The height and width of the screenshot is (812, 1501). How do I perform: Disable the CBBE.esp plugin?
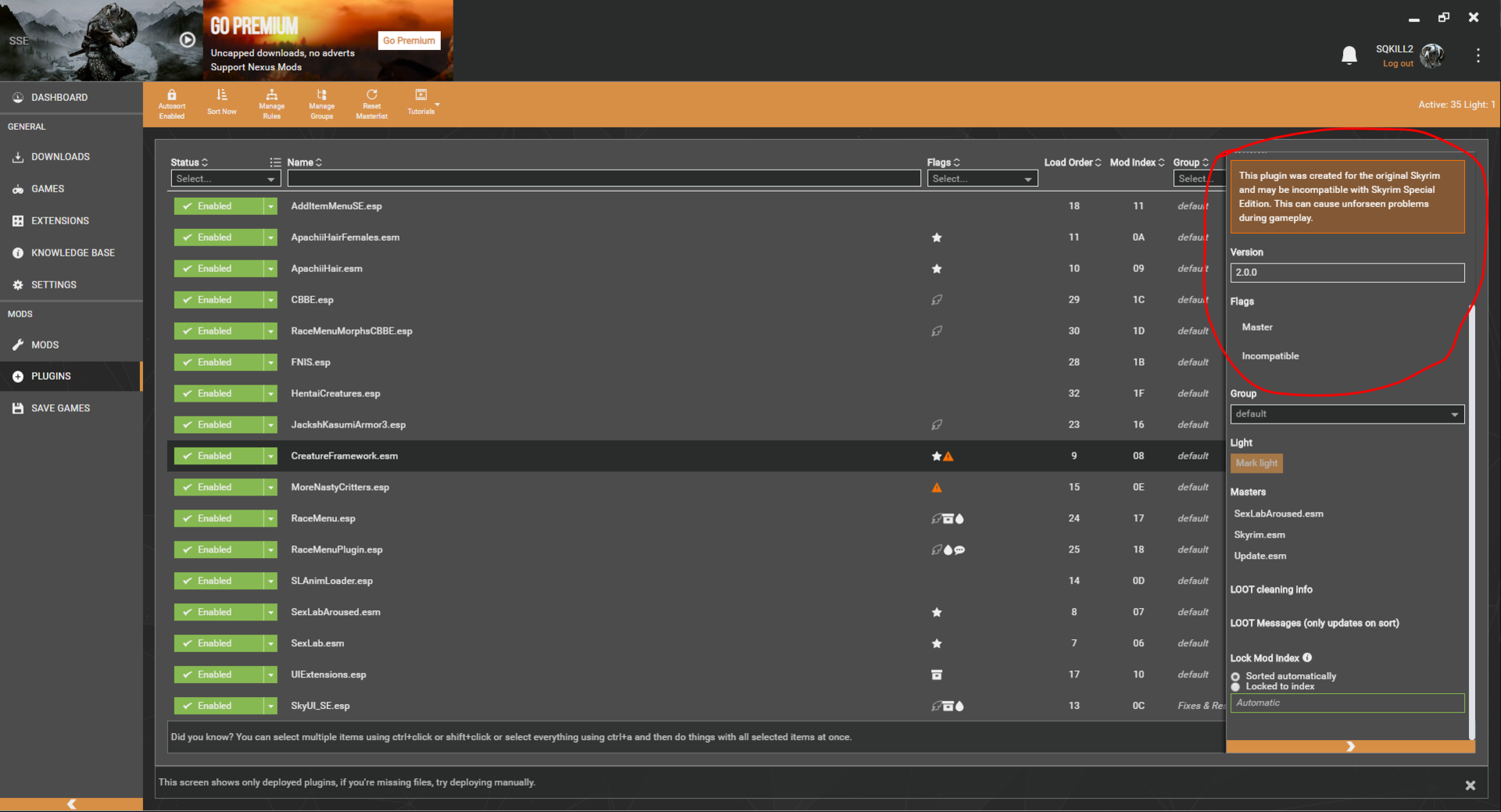pos(219,300)
